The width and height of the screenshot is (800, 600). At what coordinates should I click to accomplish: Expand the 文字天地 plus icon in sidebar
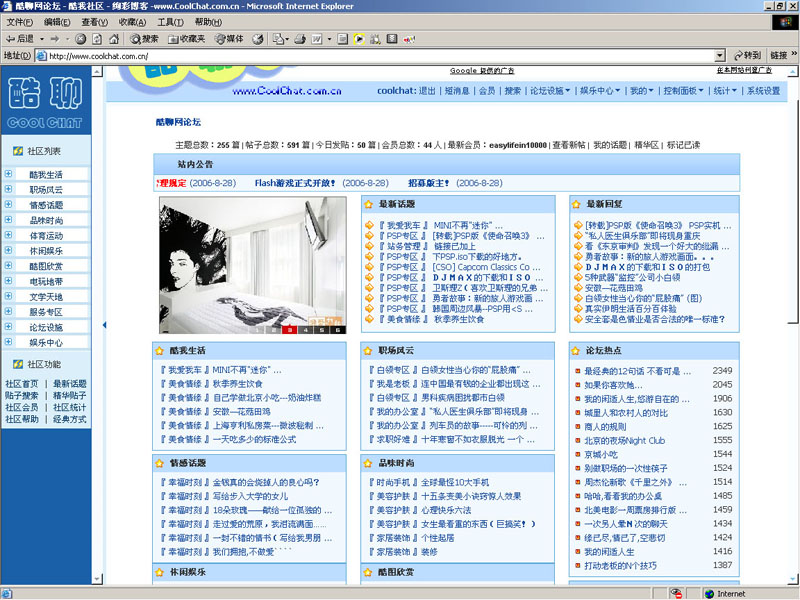point(8,296)
